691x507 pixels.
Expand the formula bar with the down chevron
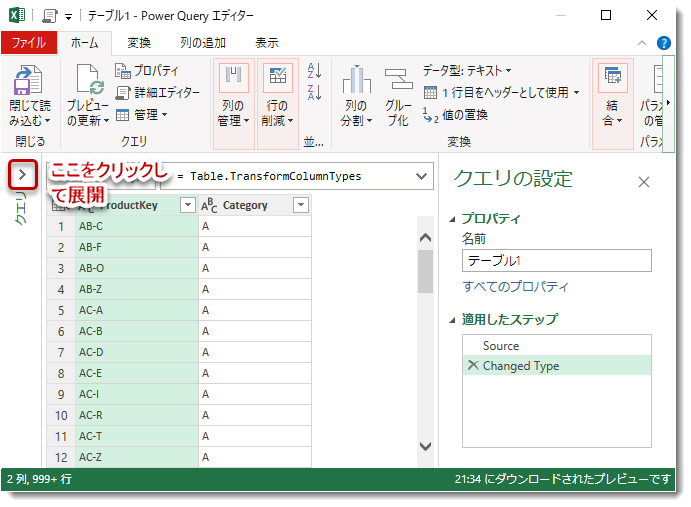point(421,176)
